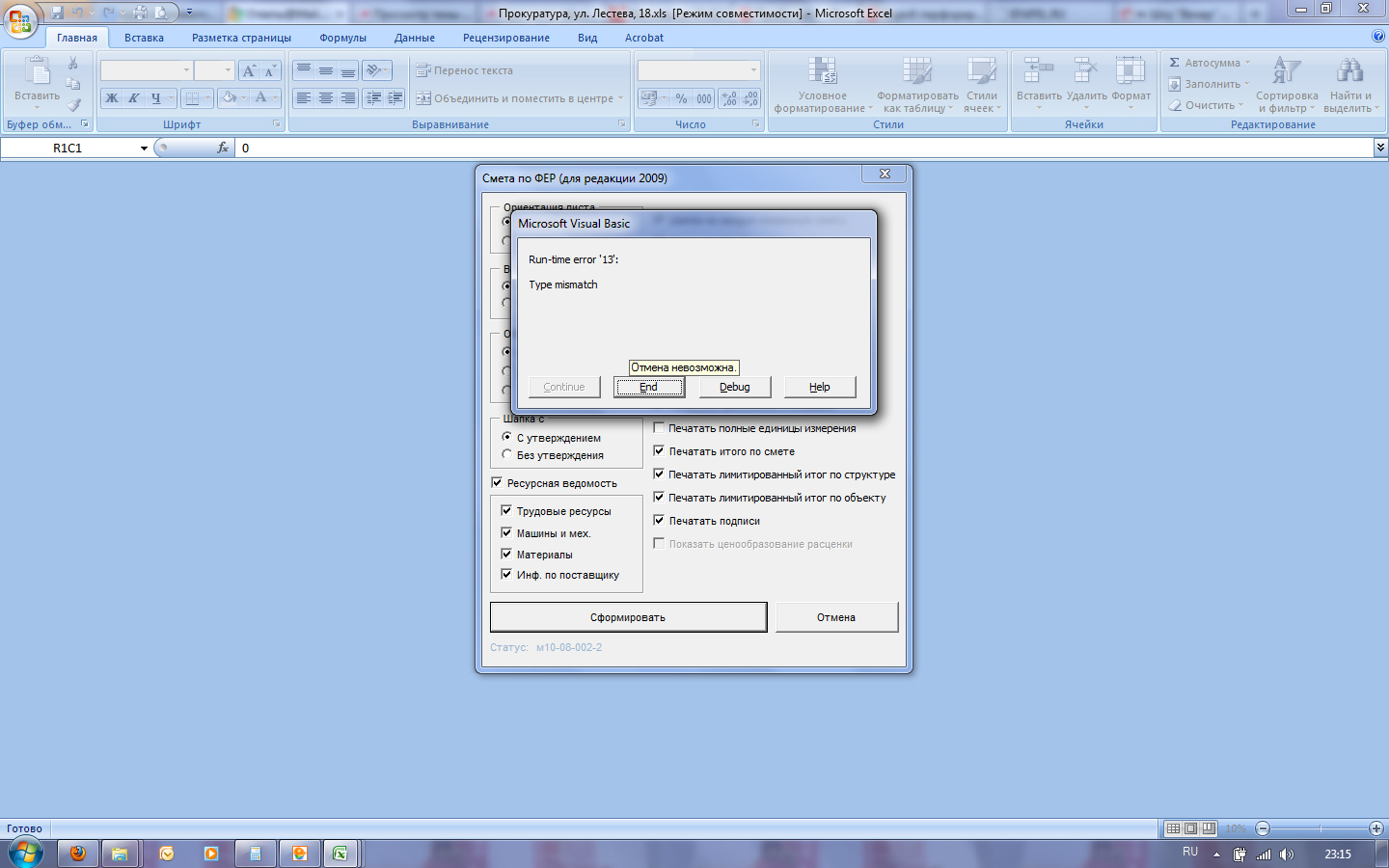Click the thousands separator (000) icon
Screen dimensions: 1389x868
(x=704, y=98)
